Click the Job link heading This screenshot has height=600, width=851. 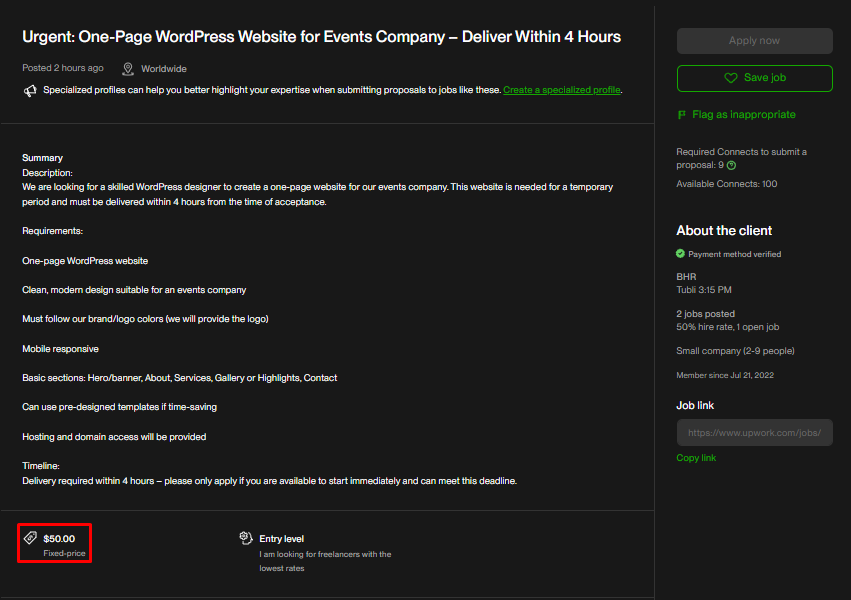[x=695, y=405]
